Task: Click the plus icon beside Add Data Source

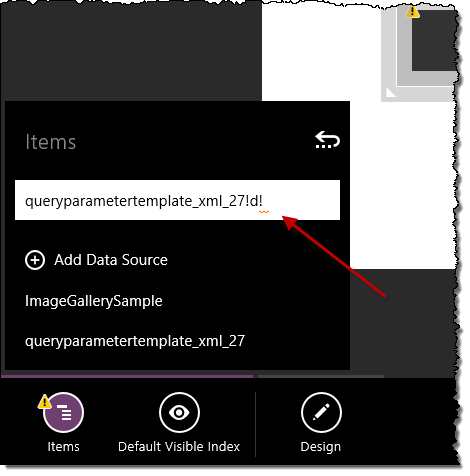Action: coord(35,260)
